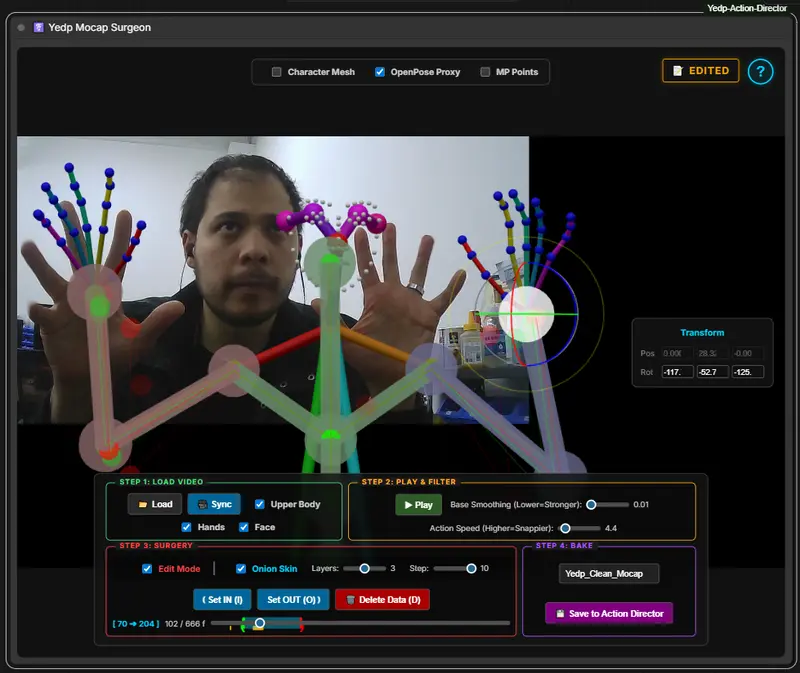
Task: Click the EDITED status button
Action: (x=701, y=71)
